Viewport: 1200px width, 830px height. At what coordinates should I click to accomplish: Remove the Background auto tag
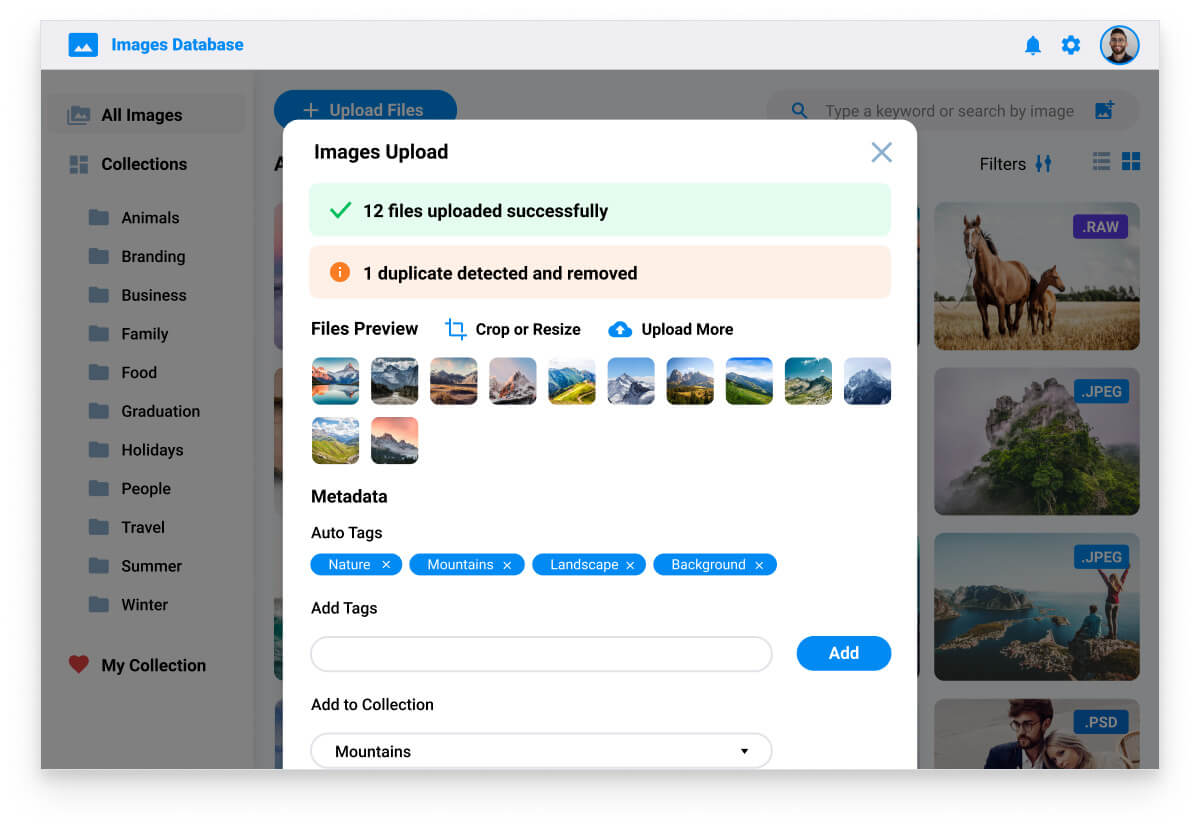[759, 565]
